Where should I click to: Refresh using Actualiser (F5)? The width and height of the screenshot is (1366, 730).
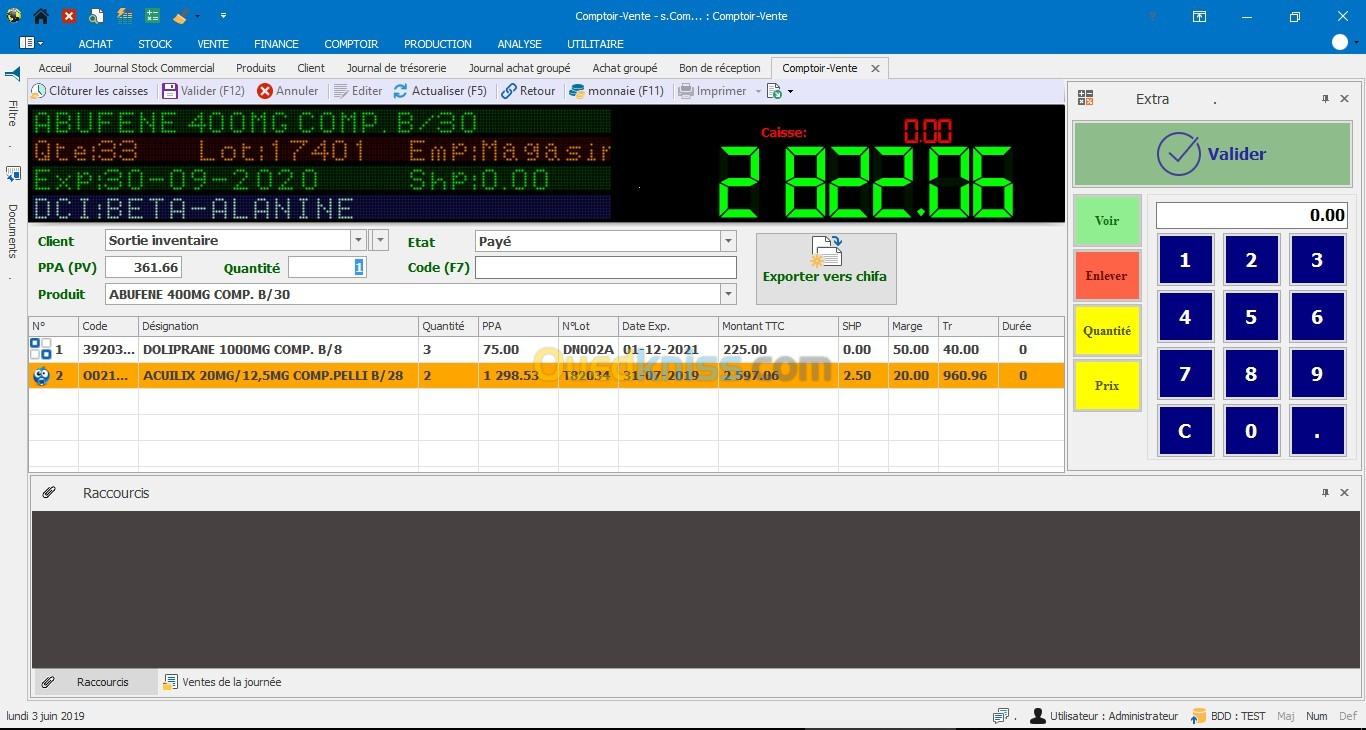(439, 91)
